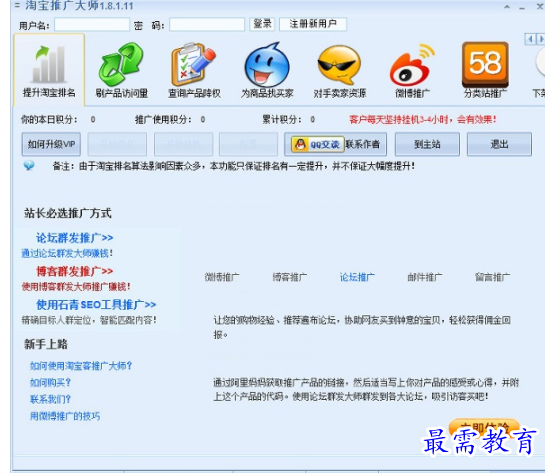Open the 58 分类站推广 icon
The image size is (545, 473).
485,64
